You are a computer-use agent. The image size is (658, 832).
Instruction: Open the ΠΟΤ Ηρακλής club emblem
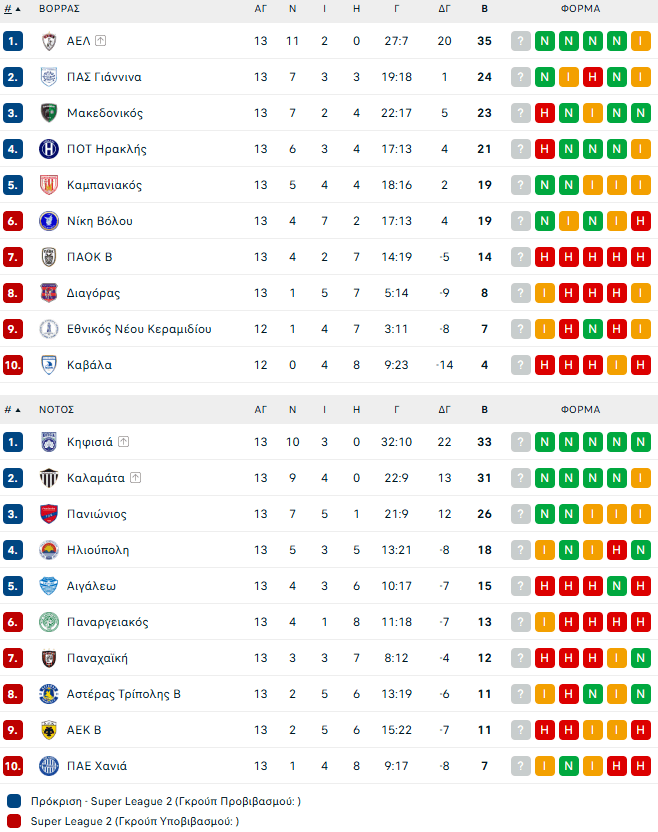pyautogui.click(x=48, y=149)
